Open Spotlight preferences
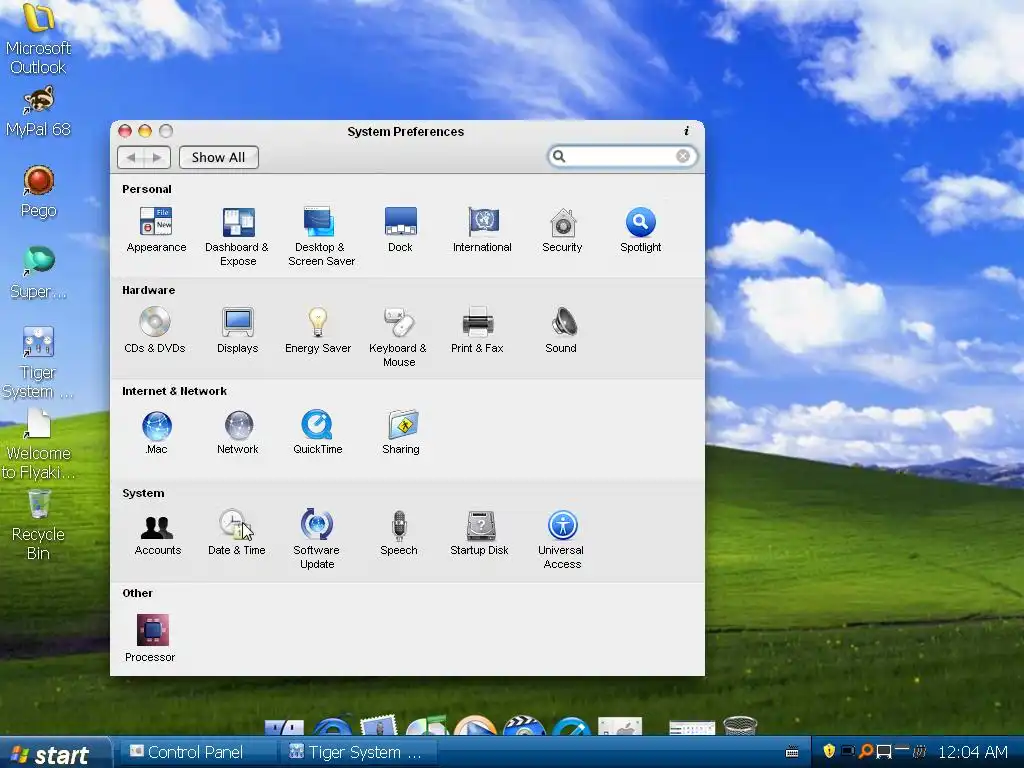Image resolution: width=1024 pixels, height=768 pixels. [641, 229]
